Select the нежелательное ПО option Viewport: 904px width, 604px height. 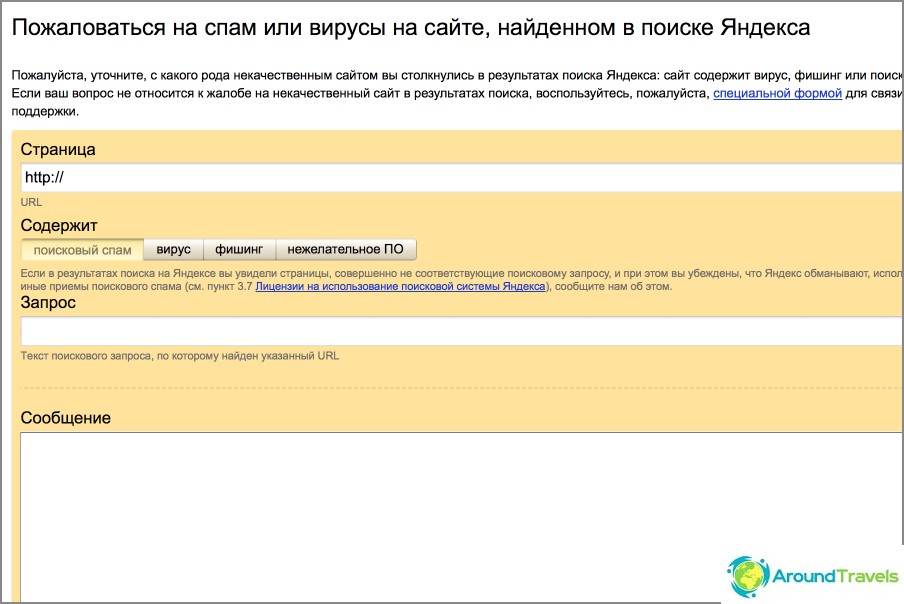(x=345, y=250)
